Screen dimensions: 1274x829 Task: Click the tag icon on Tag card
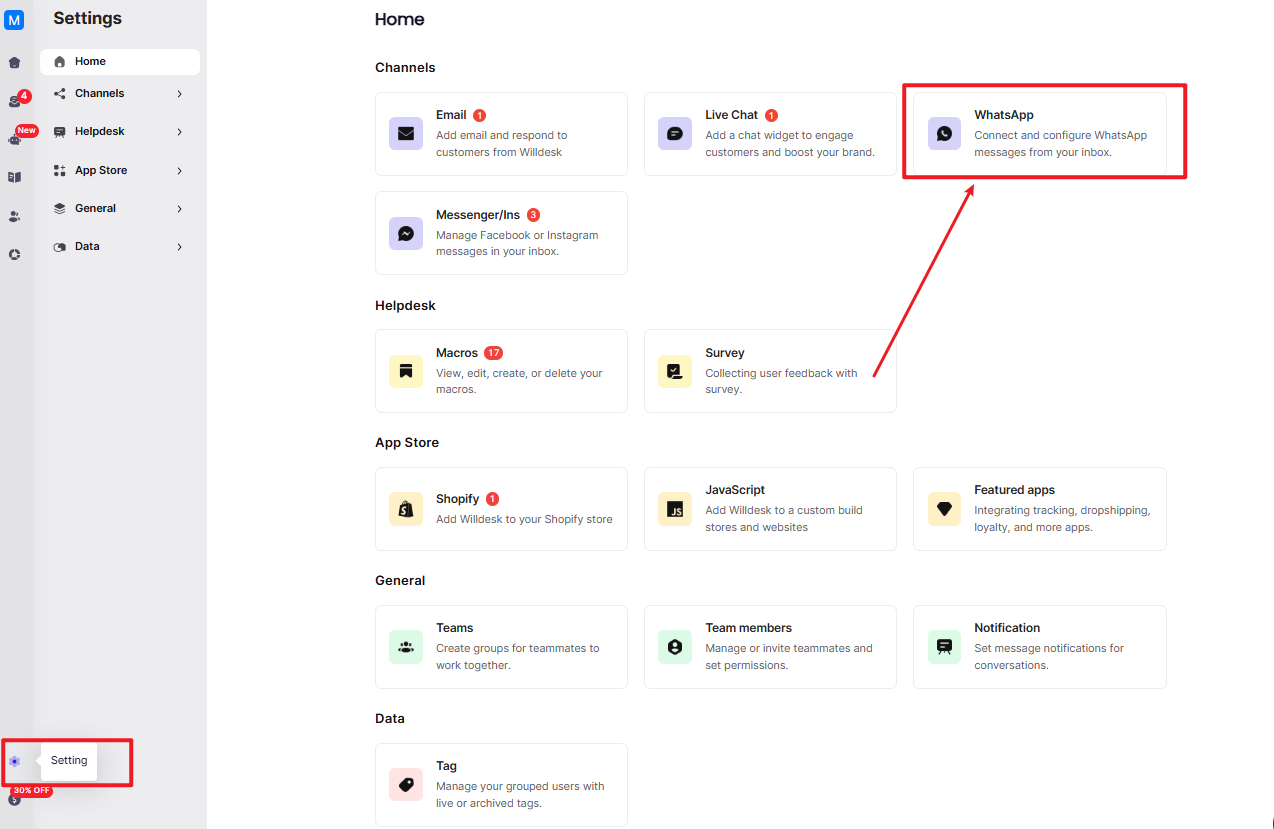click(406, 785)
